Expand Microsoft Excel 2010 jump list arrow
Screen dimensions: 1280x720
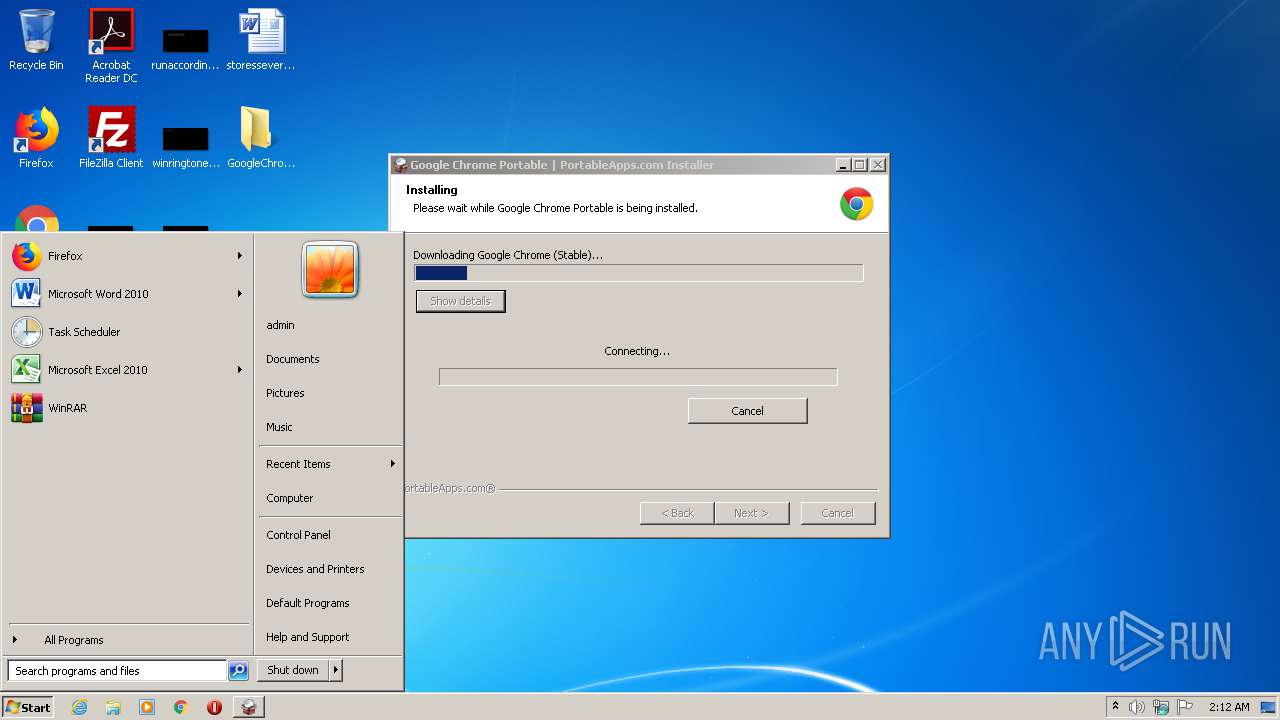click(x=240, y=370)
